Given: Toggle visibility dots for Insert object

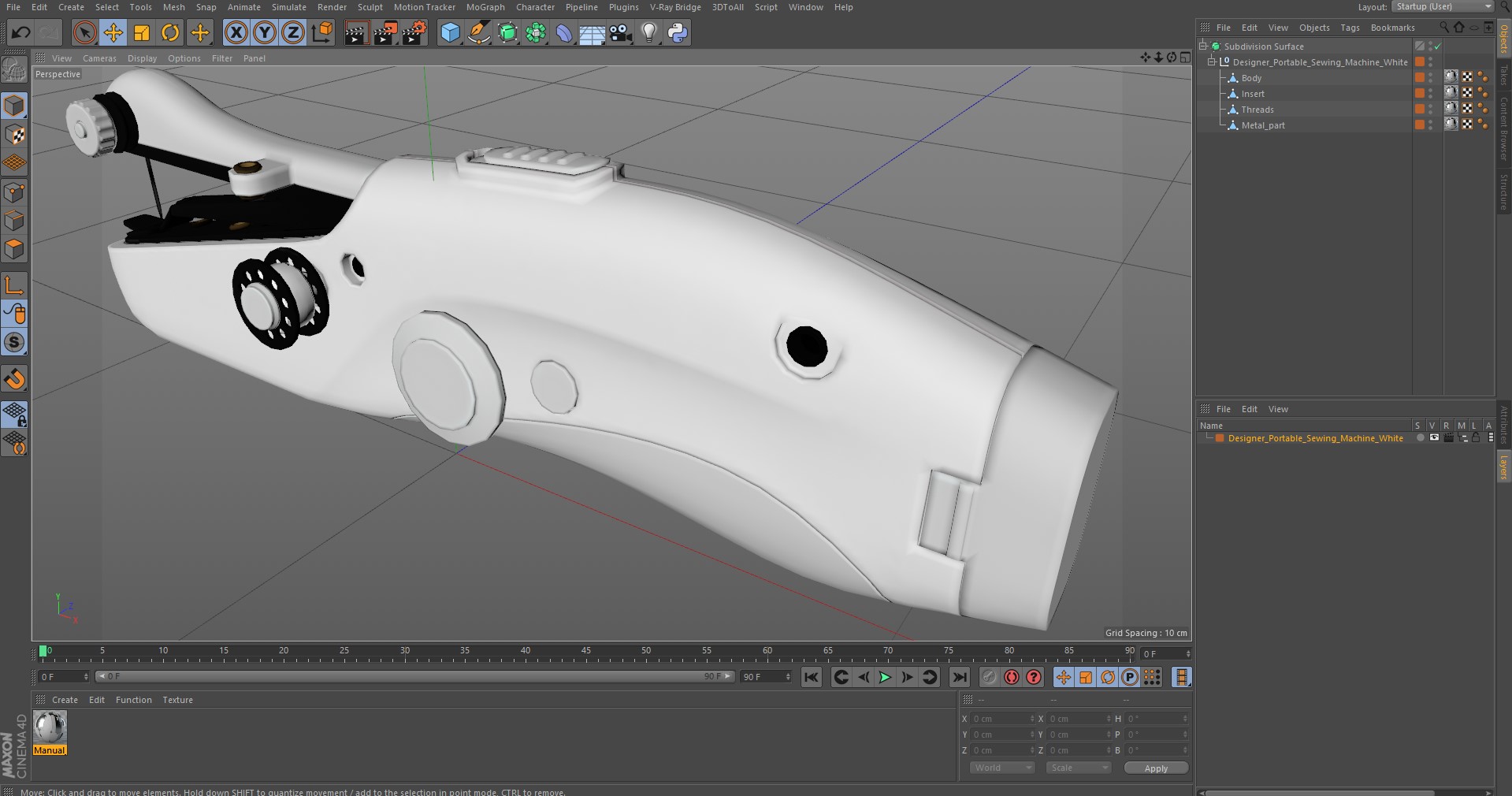Looking at the screenshot, I should click(1431, 94).
